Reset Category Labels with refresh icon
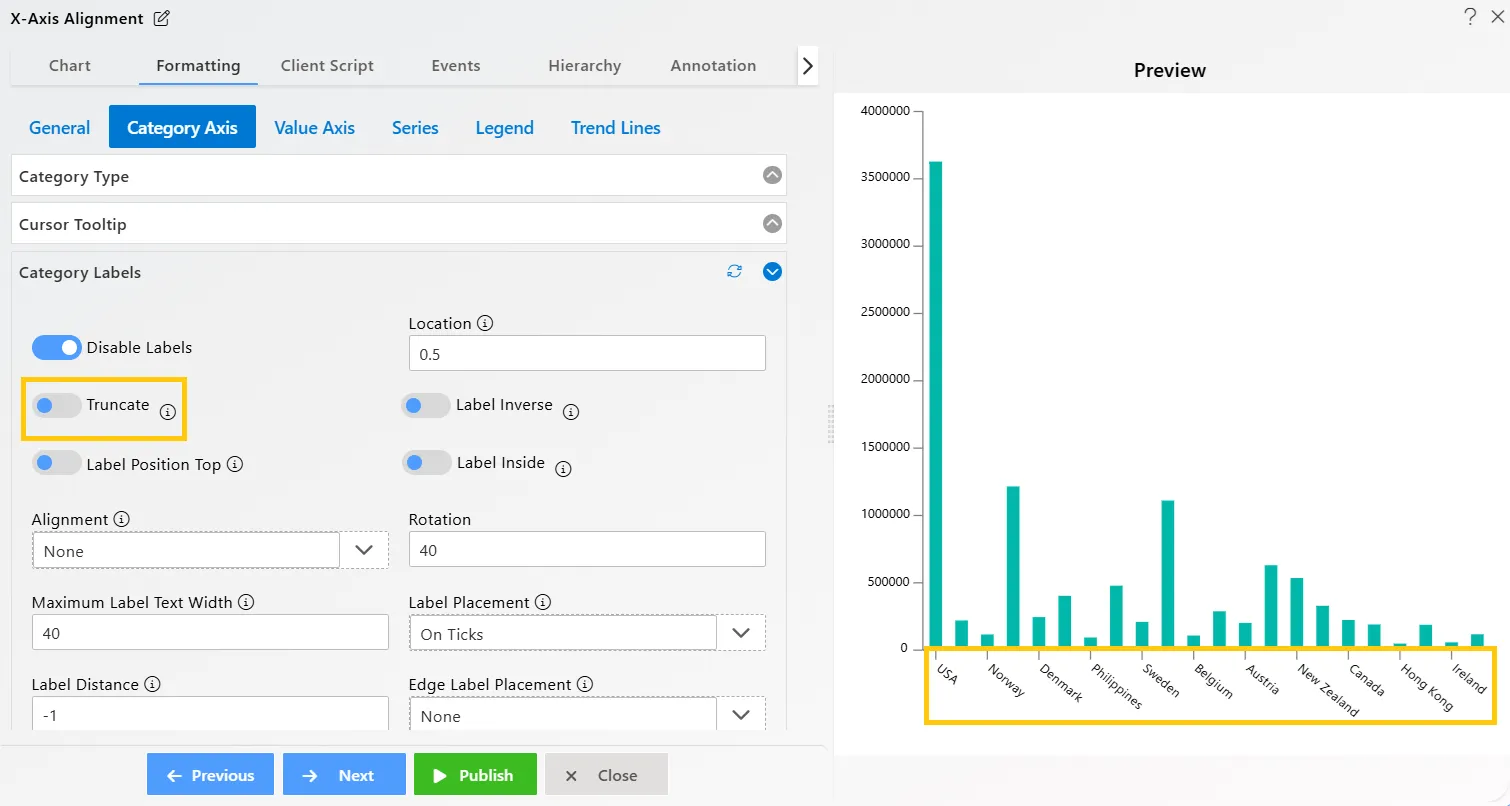The image size is (1510, 806). pyautogui.click(x=735, y=271)
